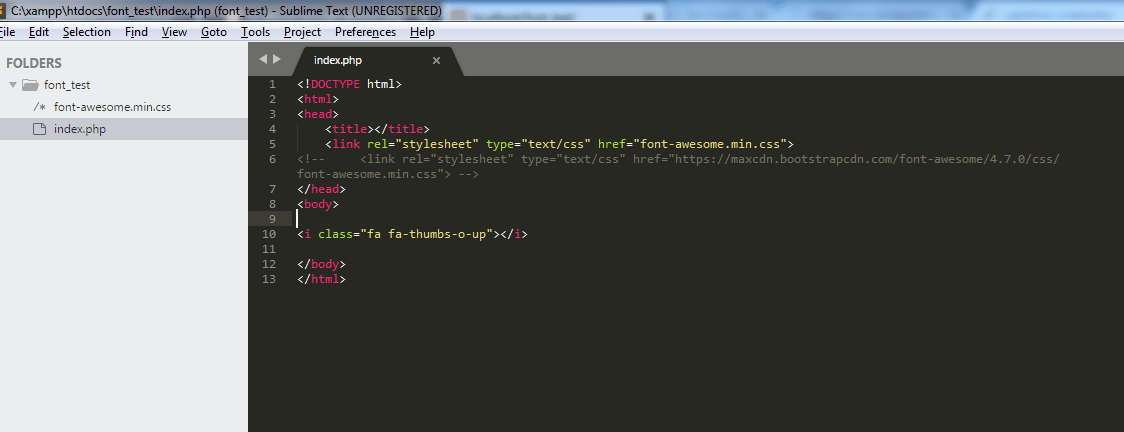Image resolution: width=1124 pixels, height=432 pixels.
Task: Click line number 10 in gutter
Action: point(269,234)
